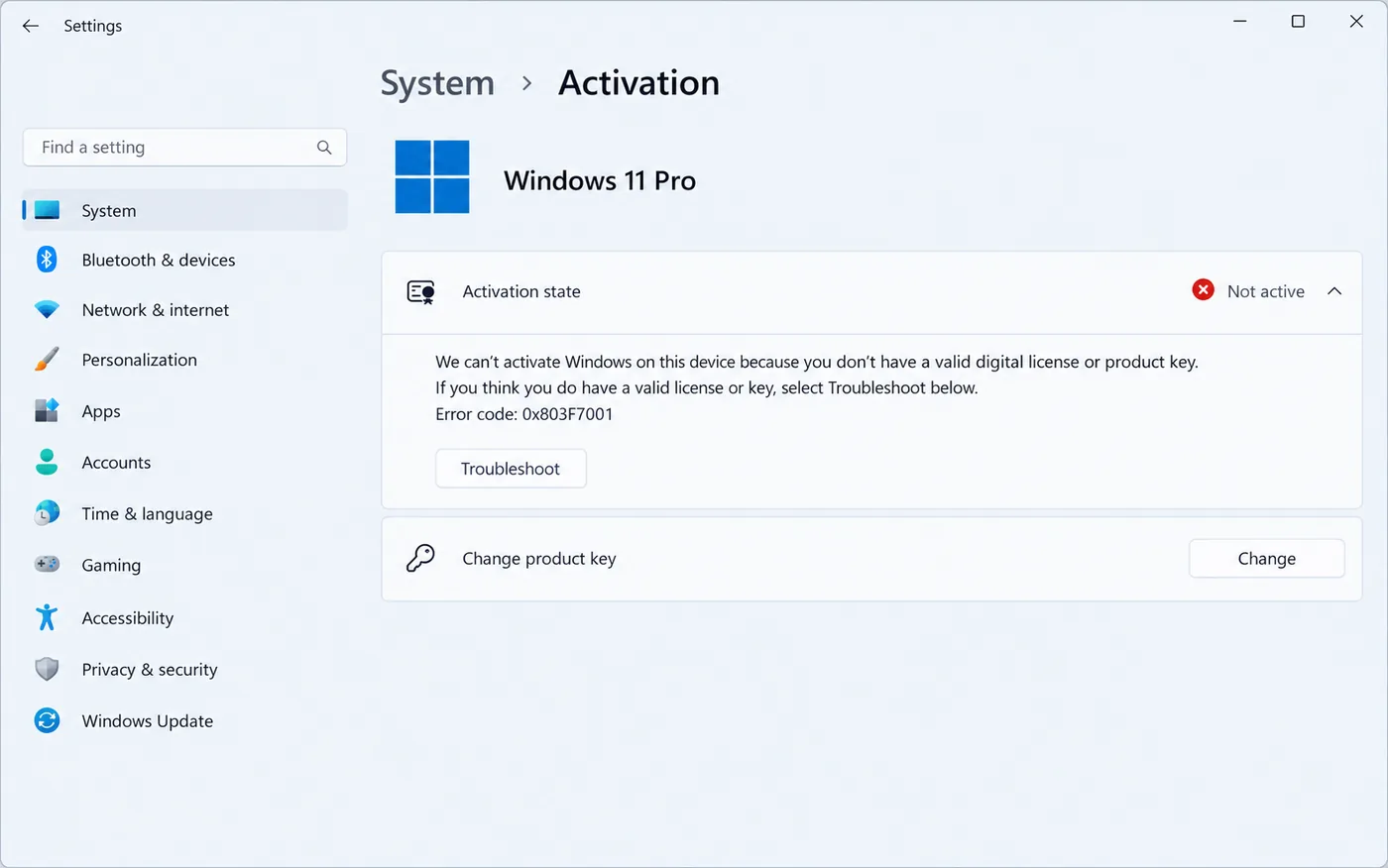The height and width of the screenshot is (868, 1388).
Task: Click the key icon beside Change product key
Action: tap(420, 559)
